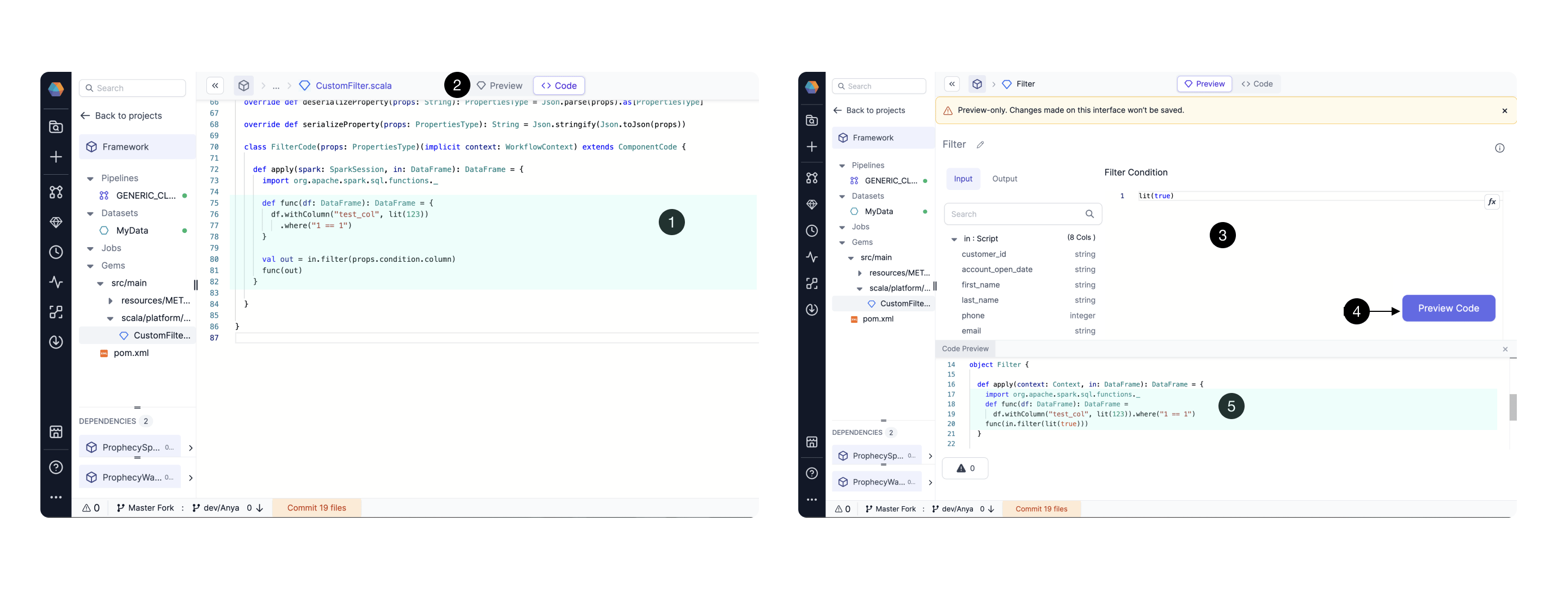Click the plus create icon in left window sidebar
Image resolution: width=1568 pixels, height=590 pixels.
56,157
